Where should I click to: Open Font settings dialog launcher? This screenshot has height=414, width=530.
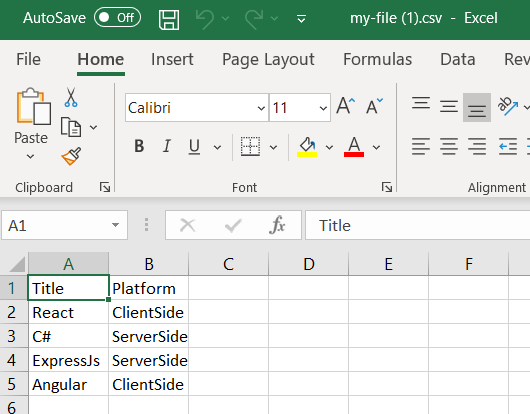point(387,187)
